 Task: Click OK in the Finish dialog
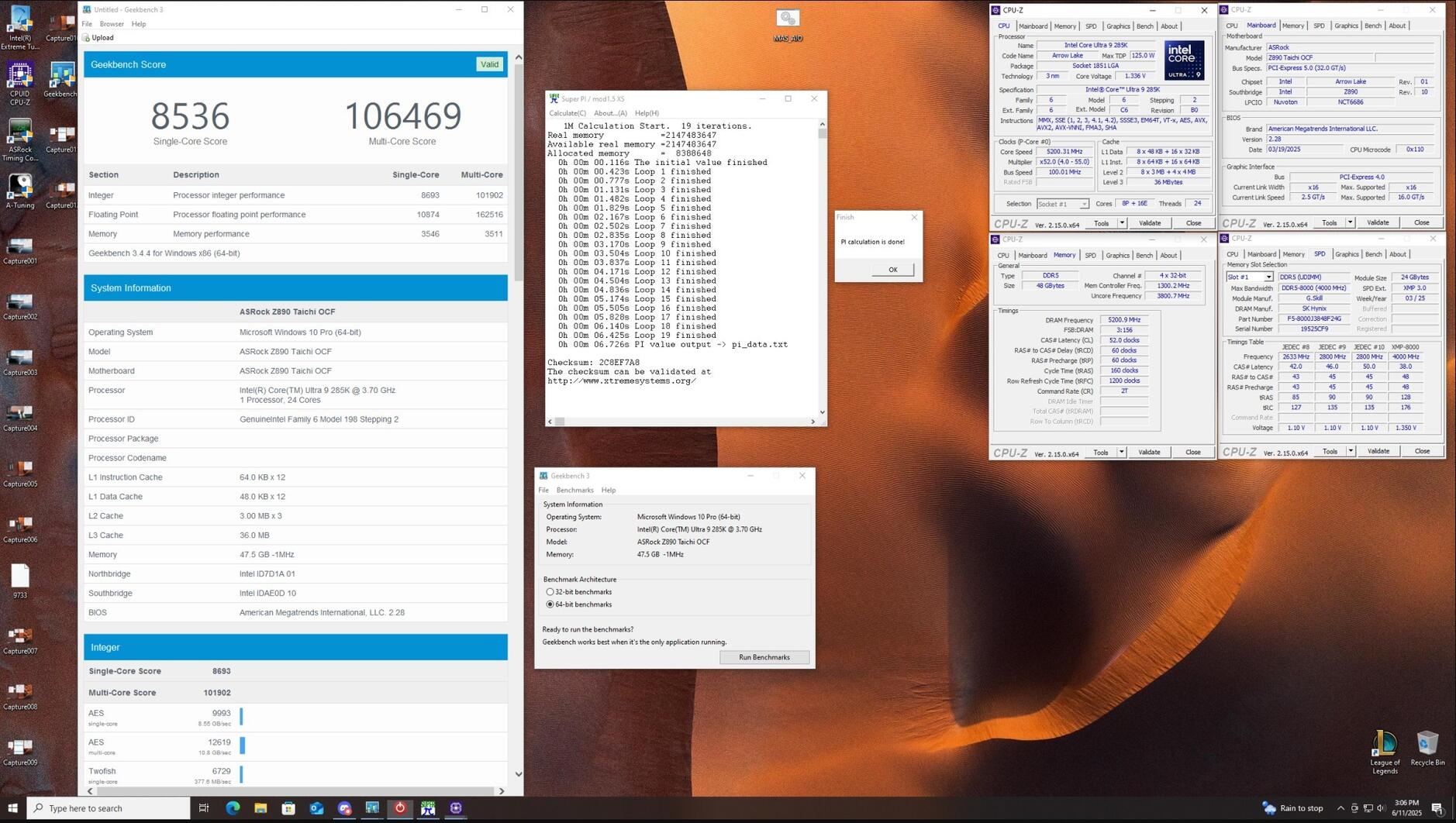coord(892,270)
